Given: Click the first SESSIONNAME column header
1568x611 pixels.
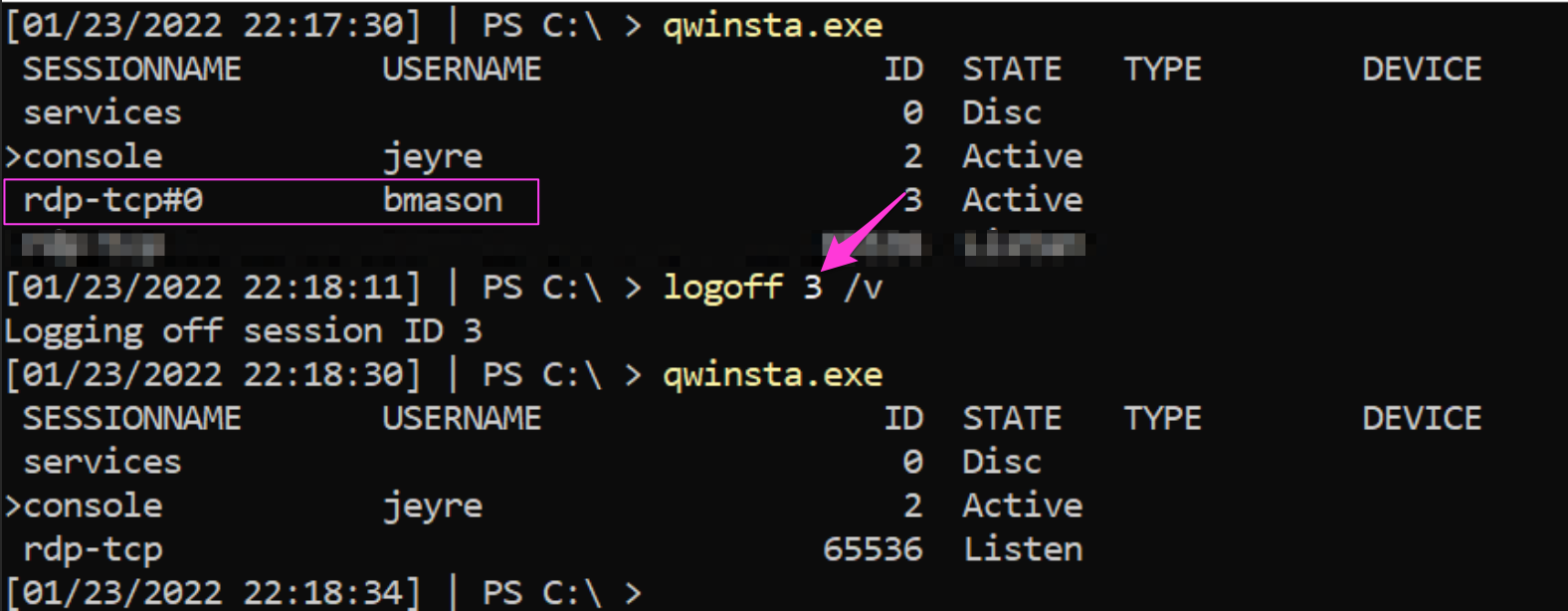Looking at the screenshot, I should click(132, 69).
